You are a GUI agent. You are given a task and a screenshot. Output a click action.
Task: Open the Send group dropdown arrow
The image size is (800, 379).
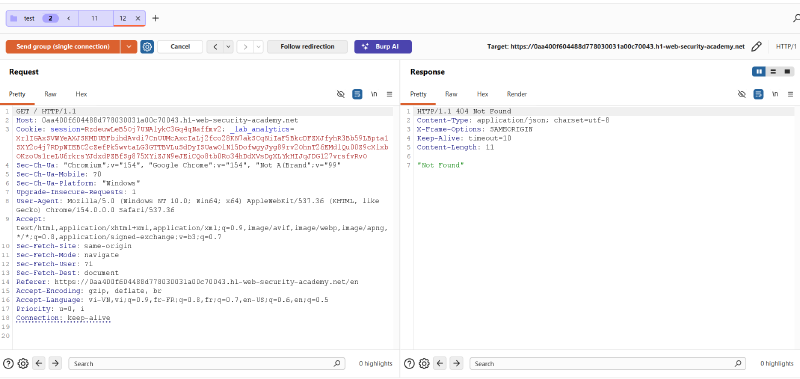tap(129, 47)
